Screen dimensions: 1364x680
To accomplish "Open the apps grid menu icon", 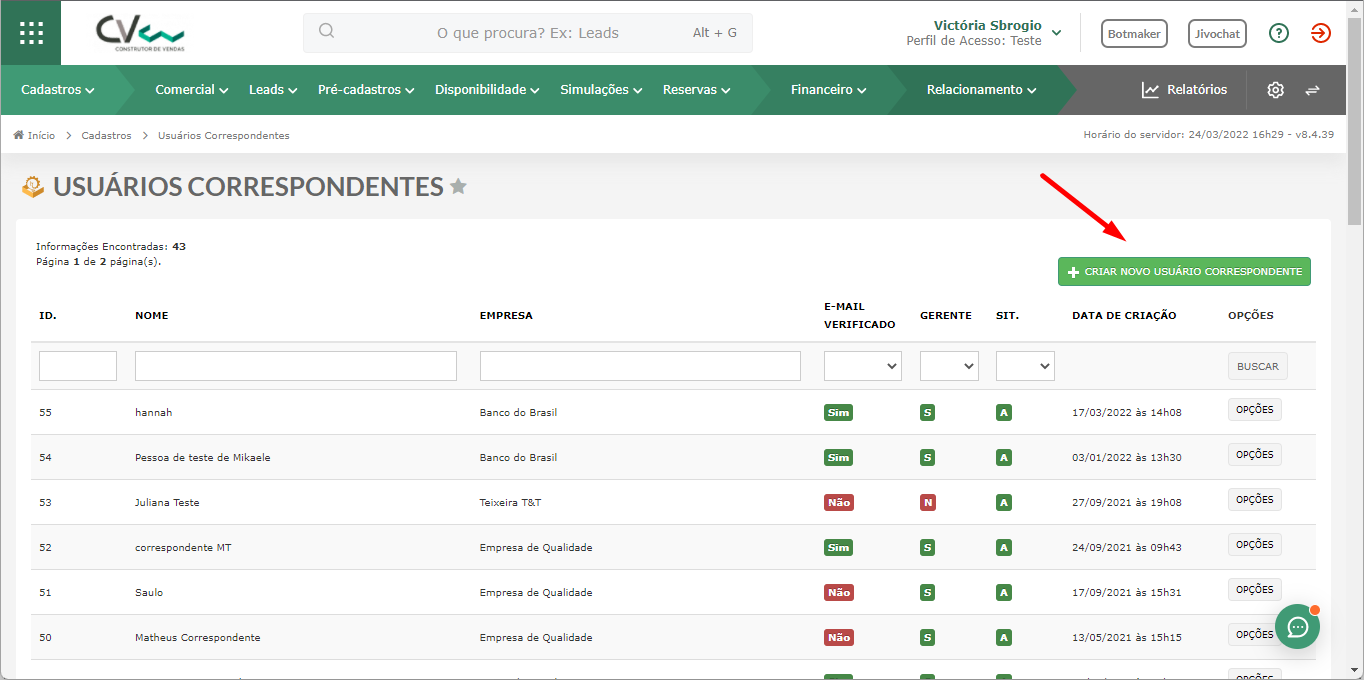I will (x=31, y=33).
